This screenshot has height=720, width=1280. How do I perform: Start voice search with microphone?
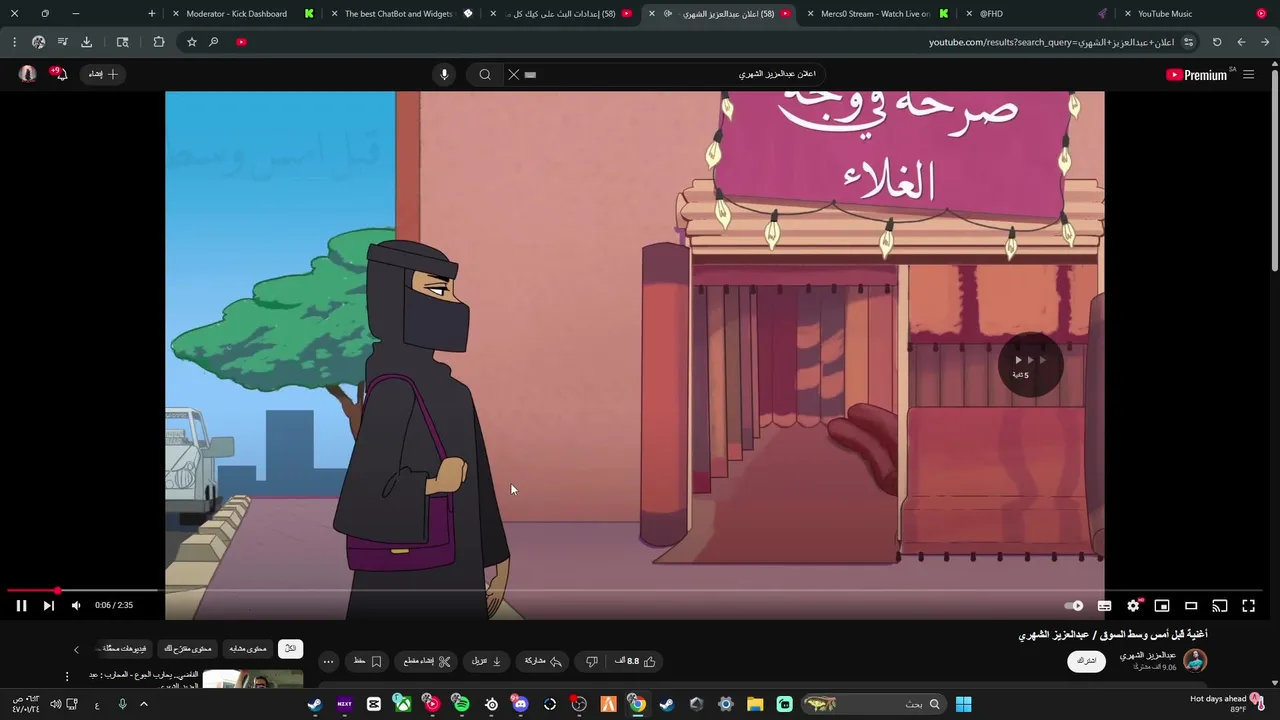point(444,74)
